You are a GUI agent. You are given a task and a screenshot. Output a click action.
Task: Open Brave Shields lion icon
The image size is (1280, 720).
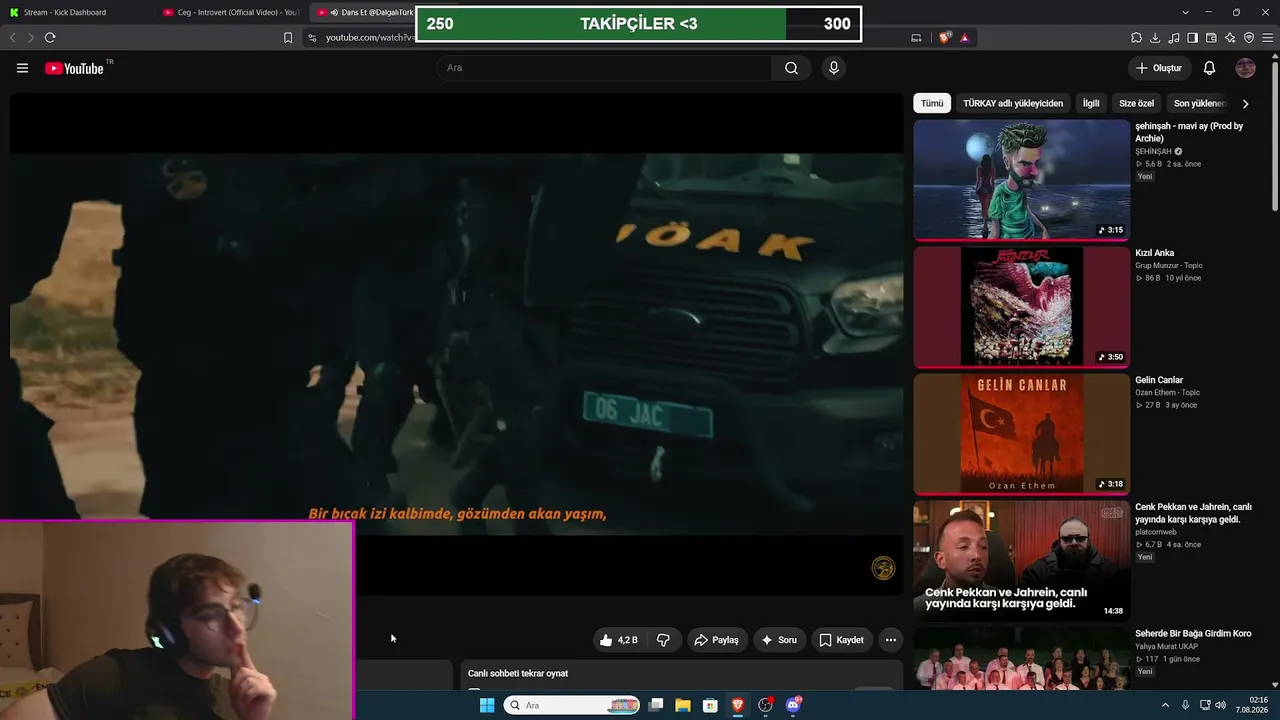(x=945, y=38)
